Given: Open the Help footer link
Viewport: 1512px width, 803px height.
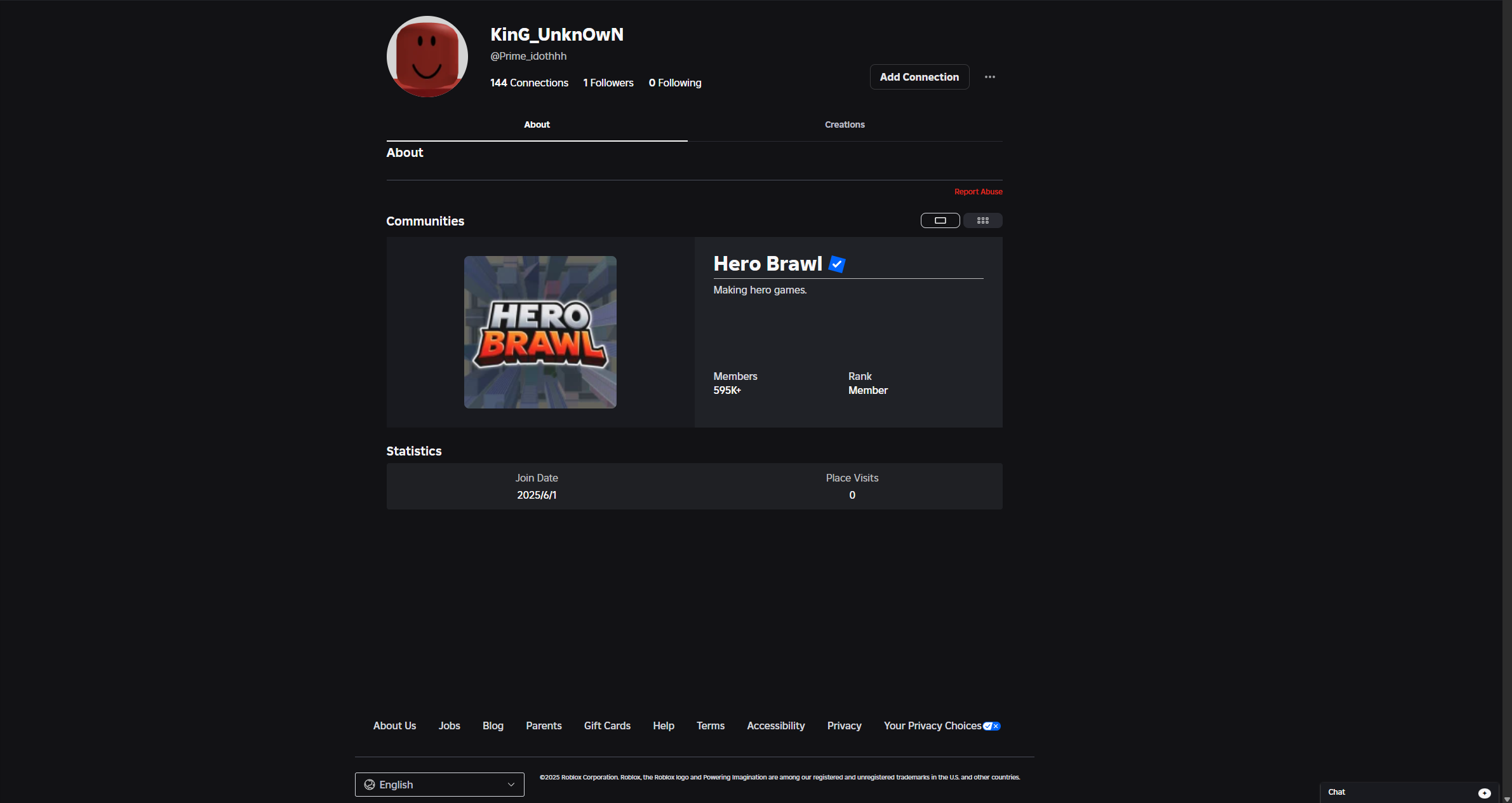Looking at the screenshot, I should (x=663, y=725).
